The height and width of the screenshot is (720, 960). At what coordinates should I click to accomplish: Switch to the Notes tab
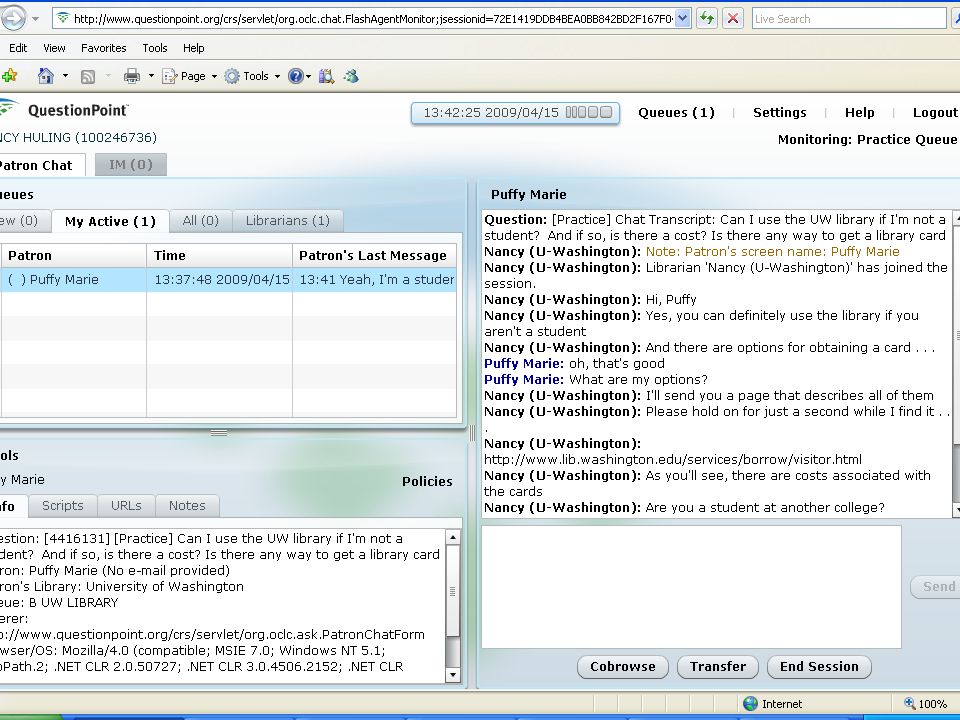coord(187,506)
